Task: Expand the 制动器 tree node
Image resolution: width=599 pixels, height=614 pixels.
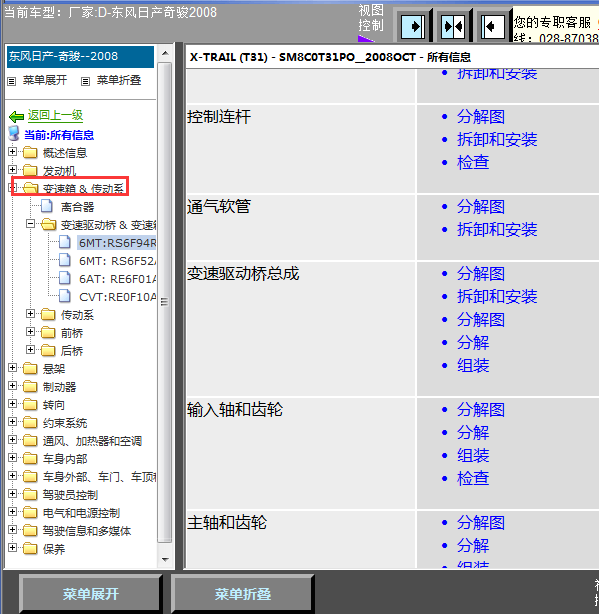Action: click(12, 386)
